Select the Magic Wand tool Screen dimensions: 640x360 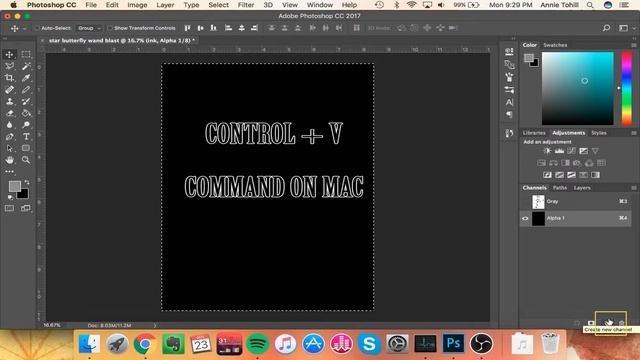click(26, 66)
